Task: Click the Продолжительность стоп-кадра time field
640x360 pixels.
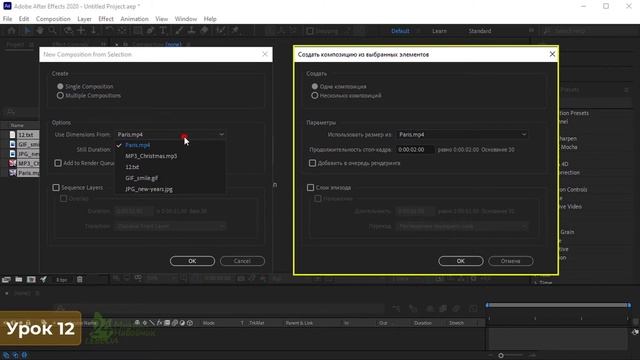Action: (x=415, y=150)
